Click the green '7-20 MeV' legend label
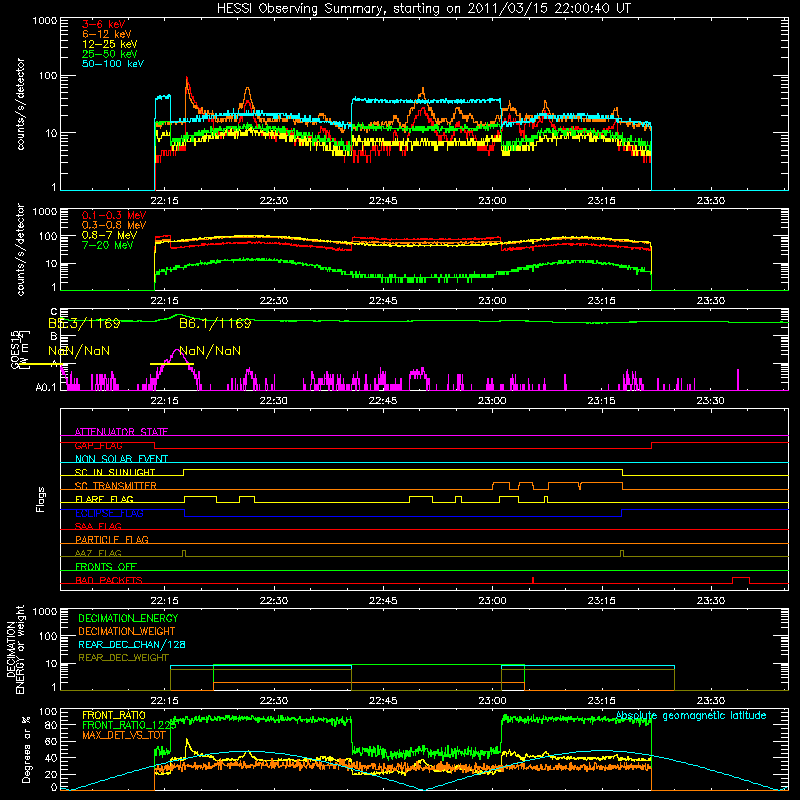 click(x=108, y=245)
